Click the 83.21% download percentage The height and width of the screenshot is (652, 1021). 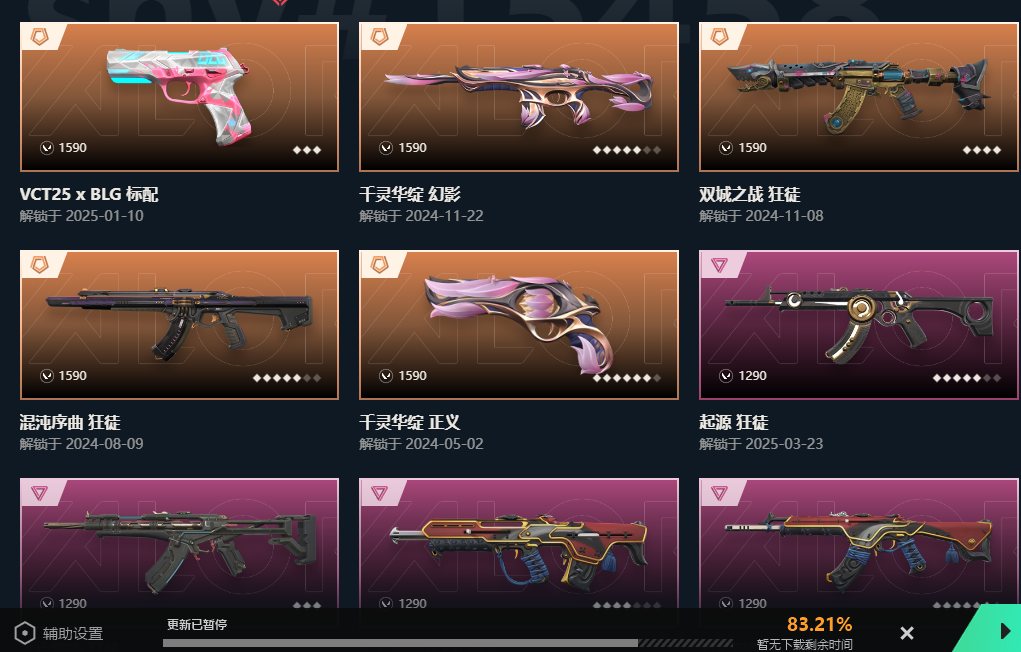point(819,624)
